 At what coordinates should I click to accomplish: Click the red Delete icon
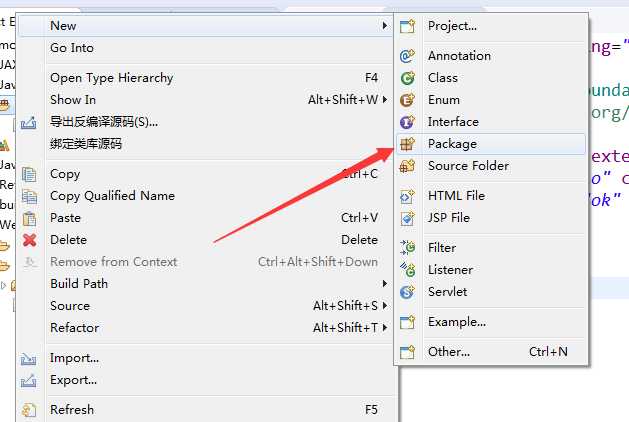[30, 240]
